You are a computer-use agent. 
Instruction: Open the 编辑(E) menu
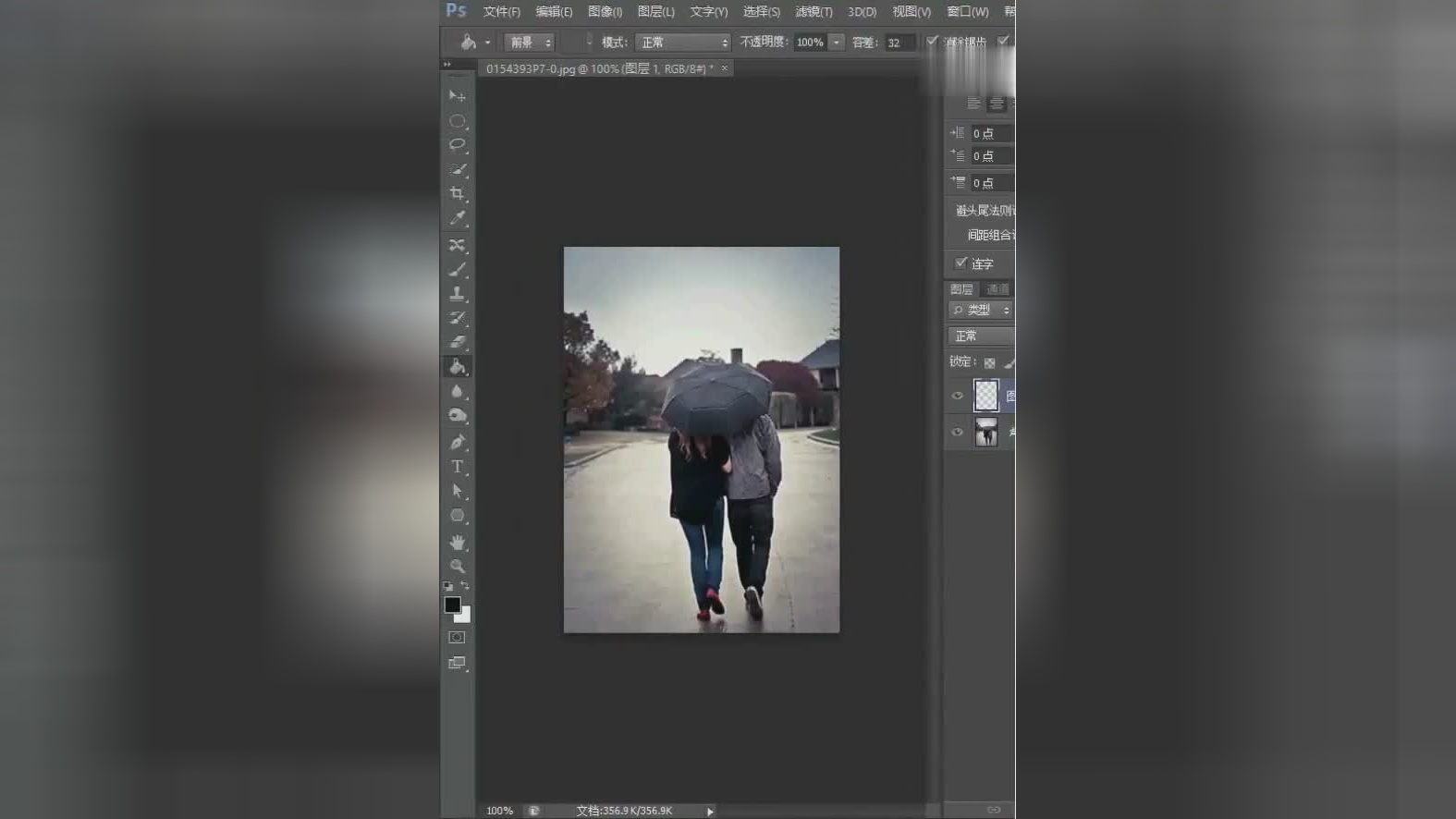tap(554, 12)
